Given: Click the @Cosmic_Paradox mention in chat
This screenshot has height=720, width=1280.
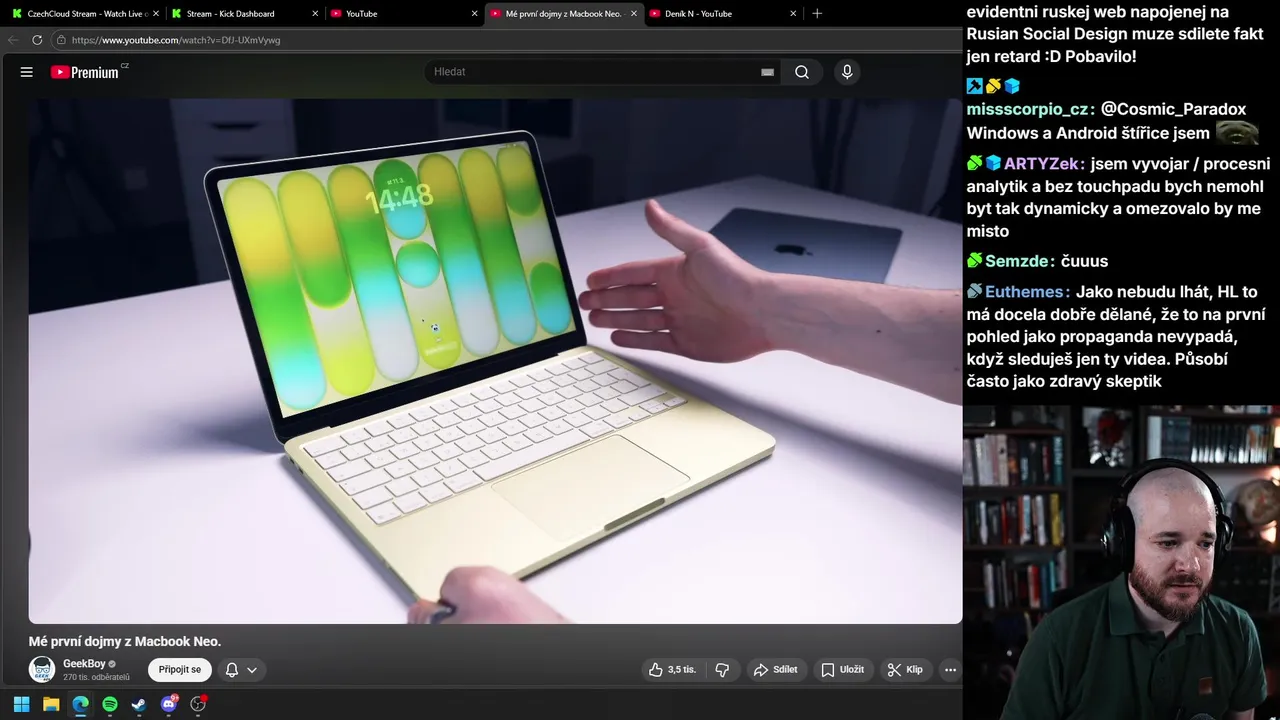Looking at the screenshot, I should coord(1173,109).
